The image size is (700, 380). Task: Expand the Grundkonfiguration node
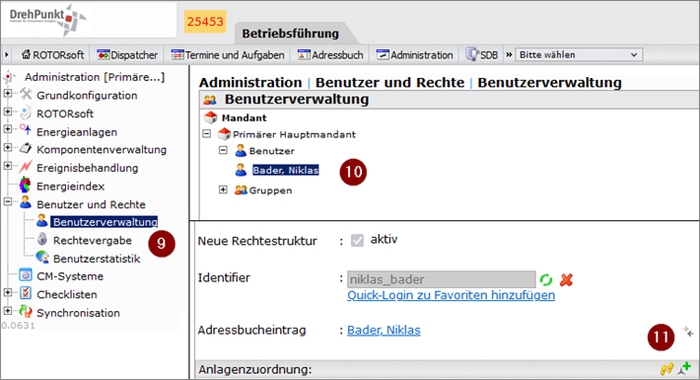click(8, 93)
